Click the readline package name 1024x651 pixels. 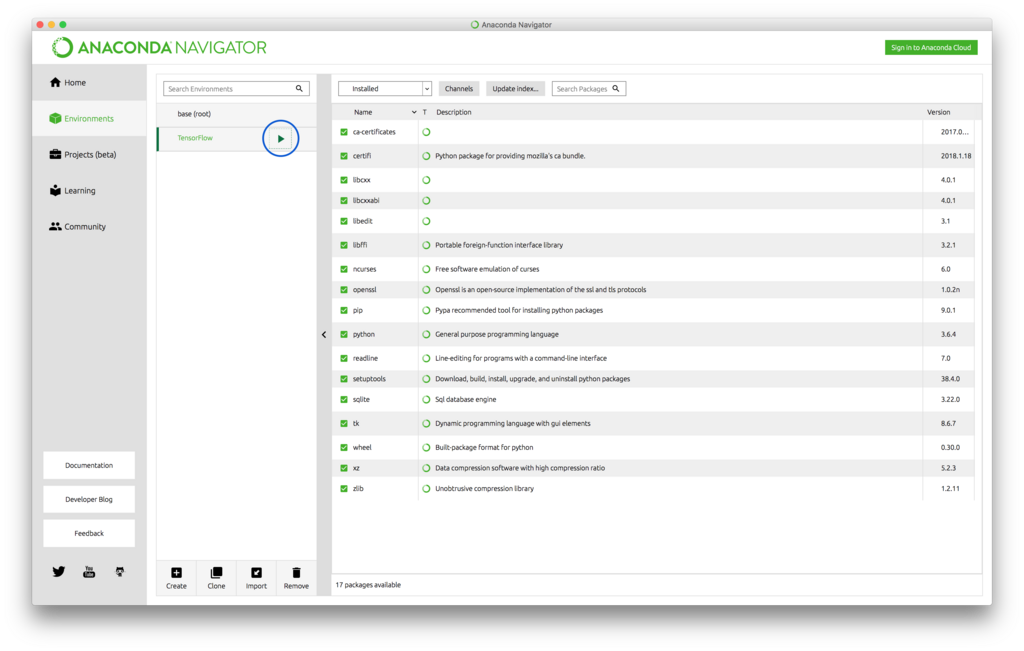365,358
